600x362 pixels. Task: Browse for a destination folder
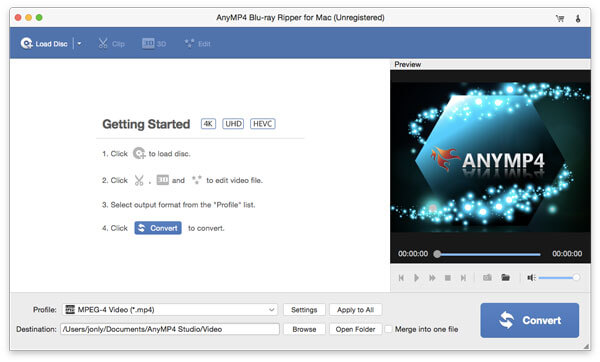pyautogui.click(x=304, y=329)
